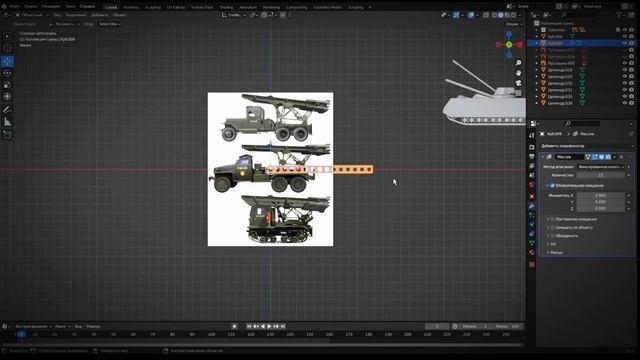Hide Цилиндр.028 using its eye icon
The height and width of the screenshot is (360, 640).
[x=624, y=70]
